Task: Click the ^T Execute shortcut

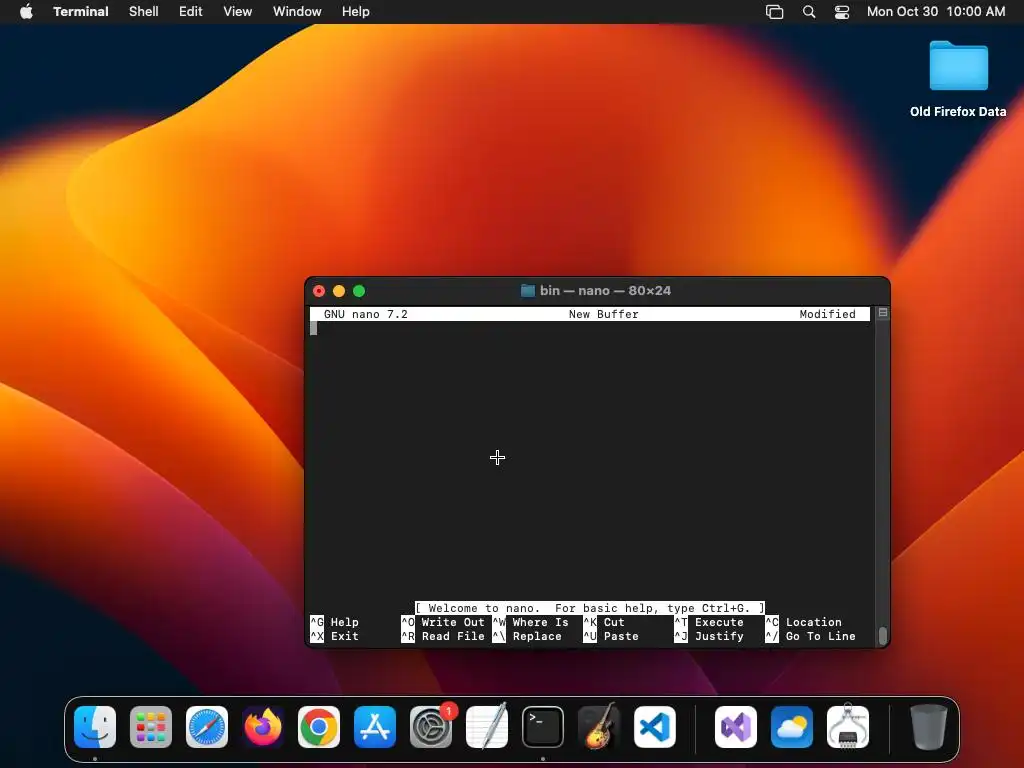Action: click(709, 622)
